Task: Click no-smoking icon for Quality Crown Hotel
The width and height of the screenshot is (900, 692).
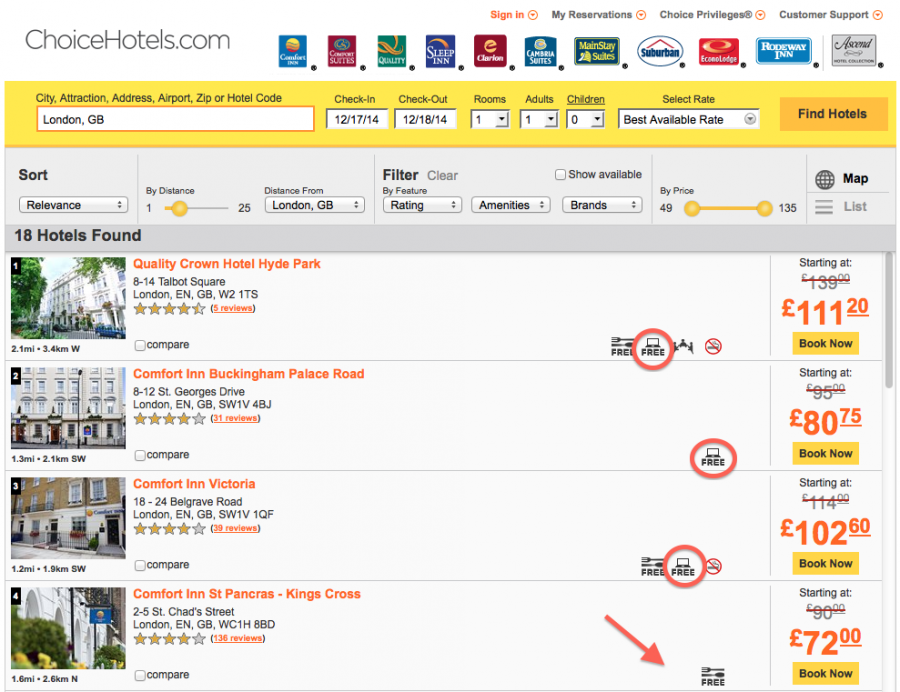Action: [713, 346]
